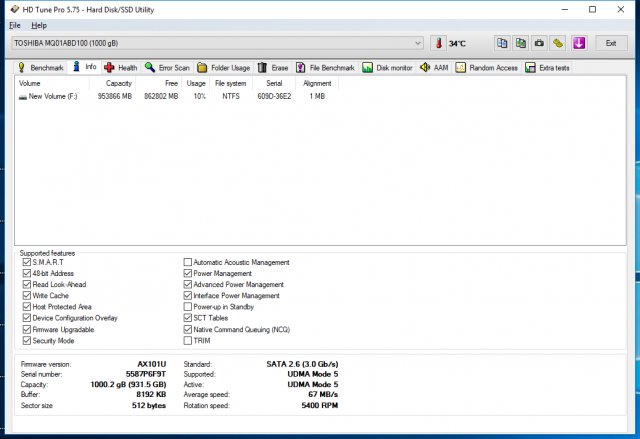This screenshot has height=439, width=640.
Task: Click the copy screenshot to clipboard icon
Action: (520, 44)
